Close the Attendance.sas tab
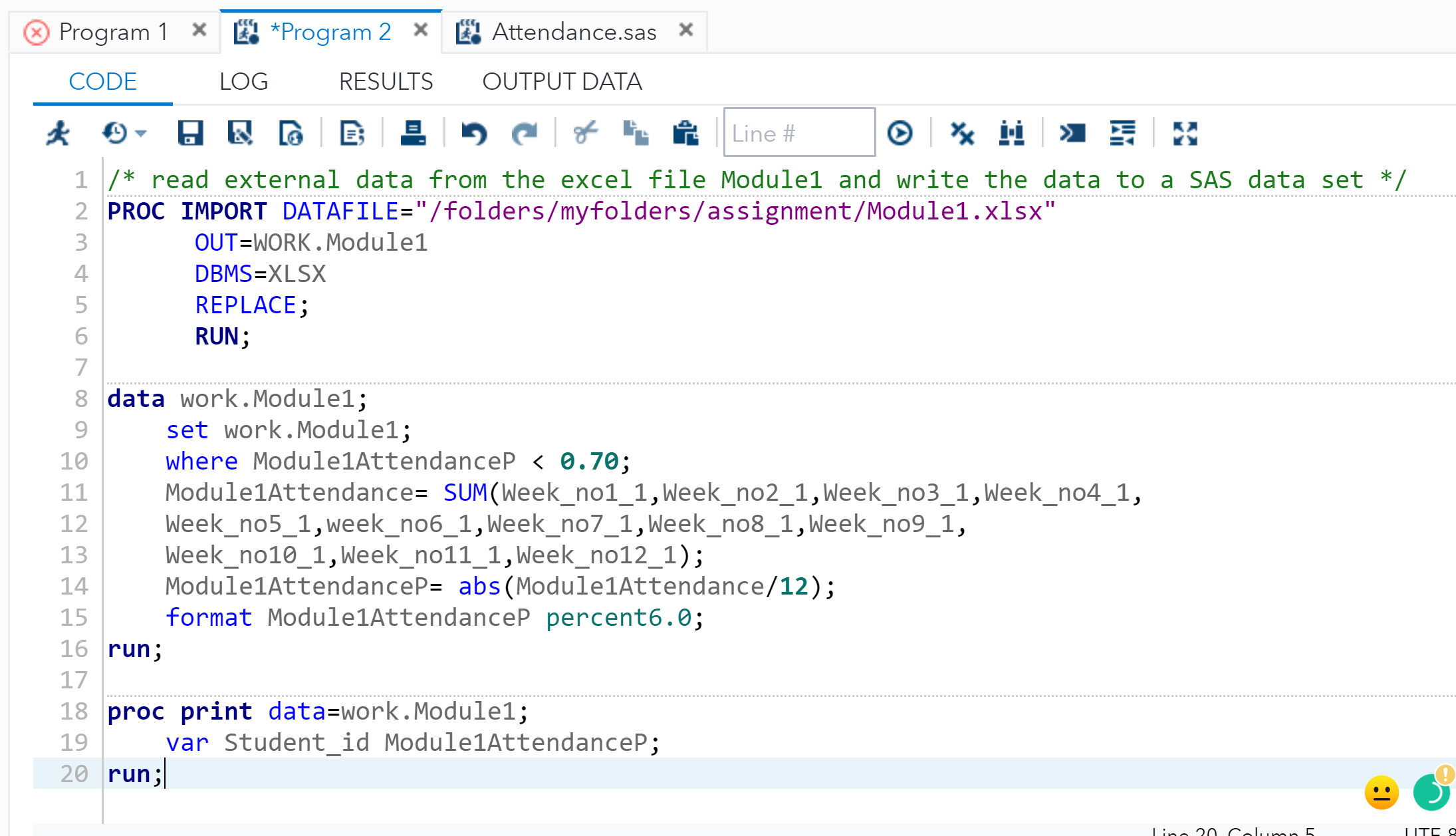This screenshot has width=1456, height=836. tap(685, 29)
